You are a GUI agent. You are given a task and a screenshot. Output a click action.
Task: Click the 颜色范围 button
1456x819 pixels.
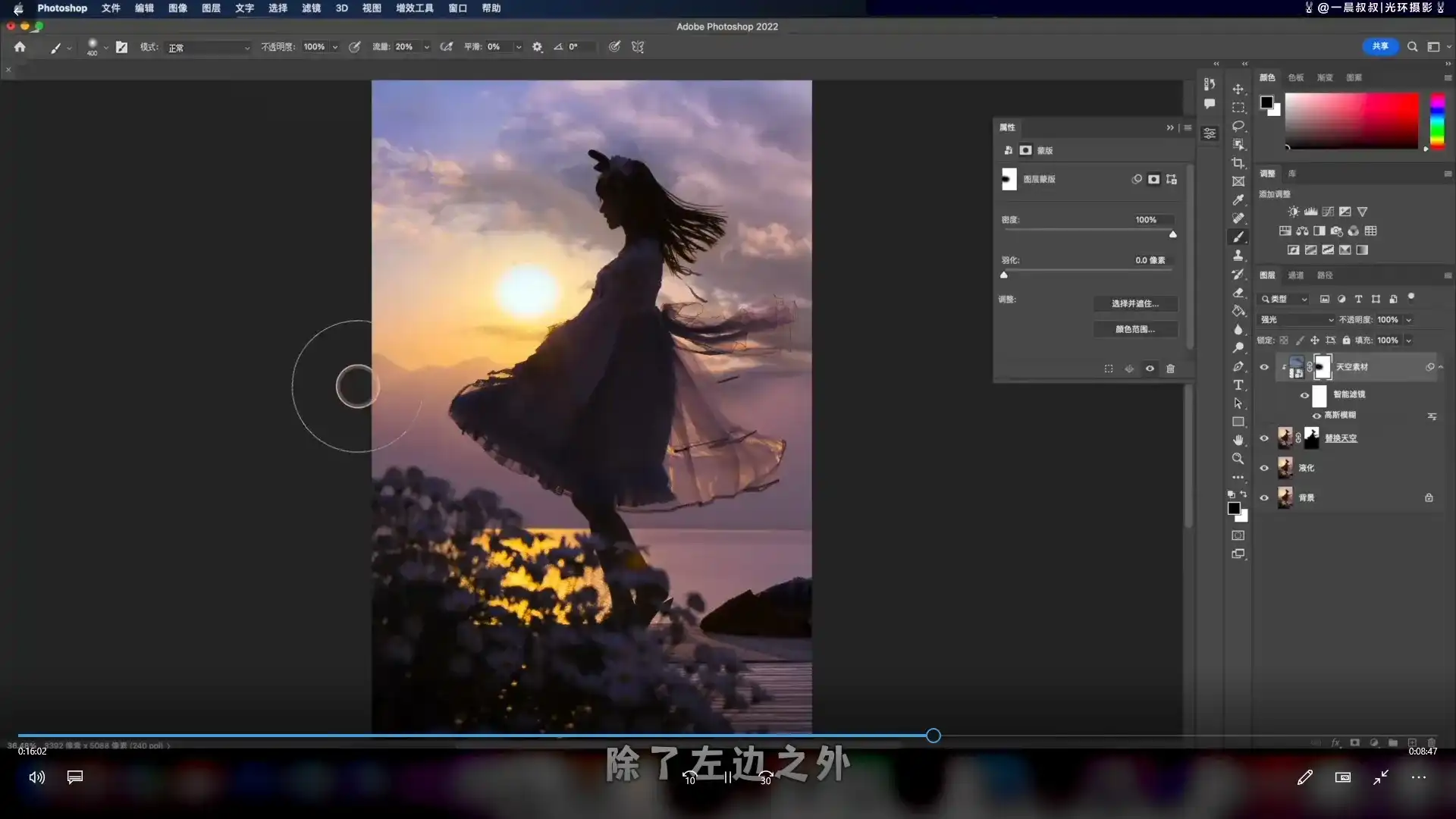tap(1135, 329)
